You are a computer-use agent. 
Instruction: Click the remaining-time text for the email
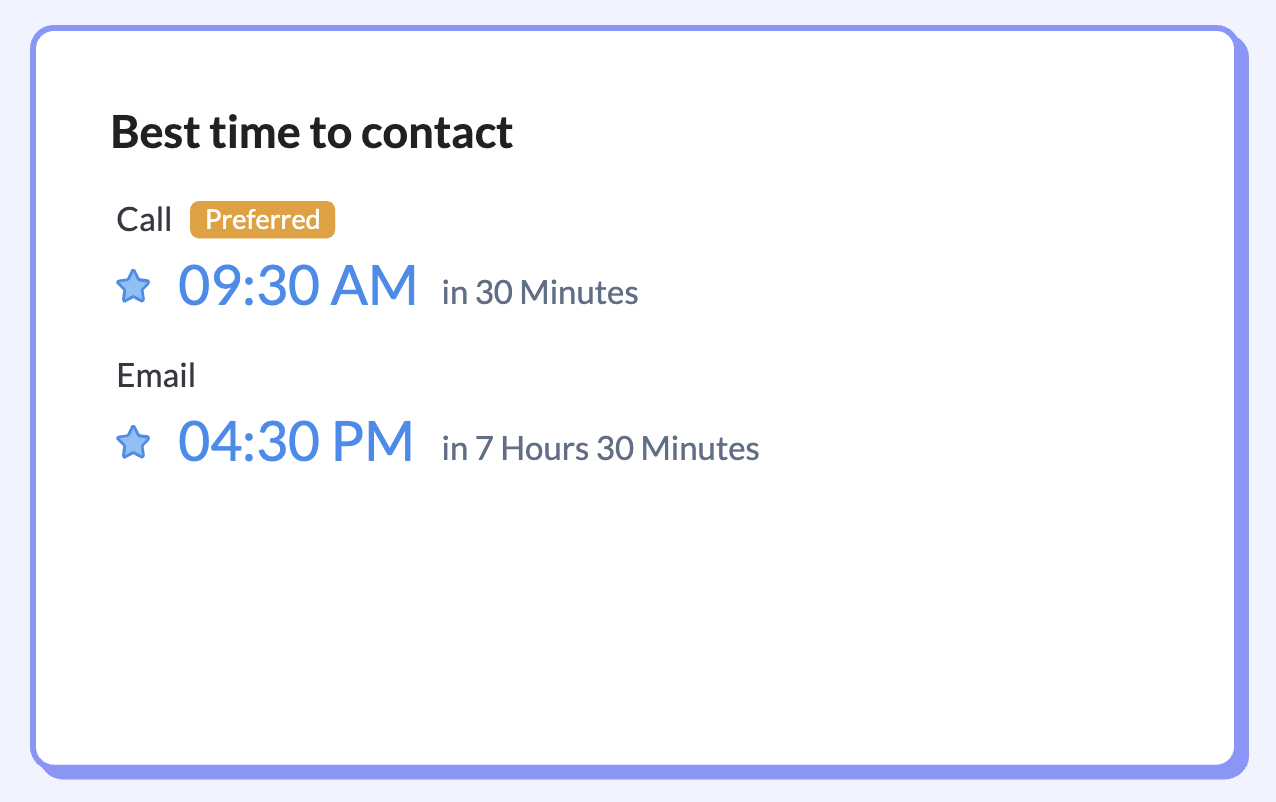pyautogui.click(x=600, y=448)
